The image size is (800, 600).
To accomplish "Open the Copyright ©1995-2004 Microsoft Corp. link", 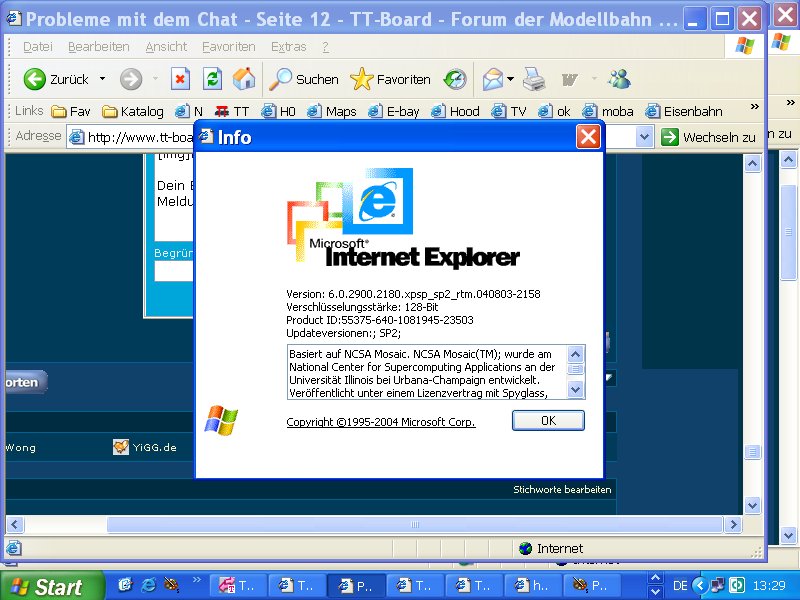I will point(381,422).
